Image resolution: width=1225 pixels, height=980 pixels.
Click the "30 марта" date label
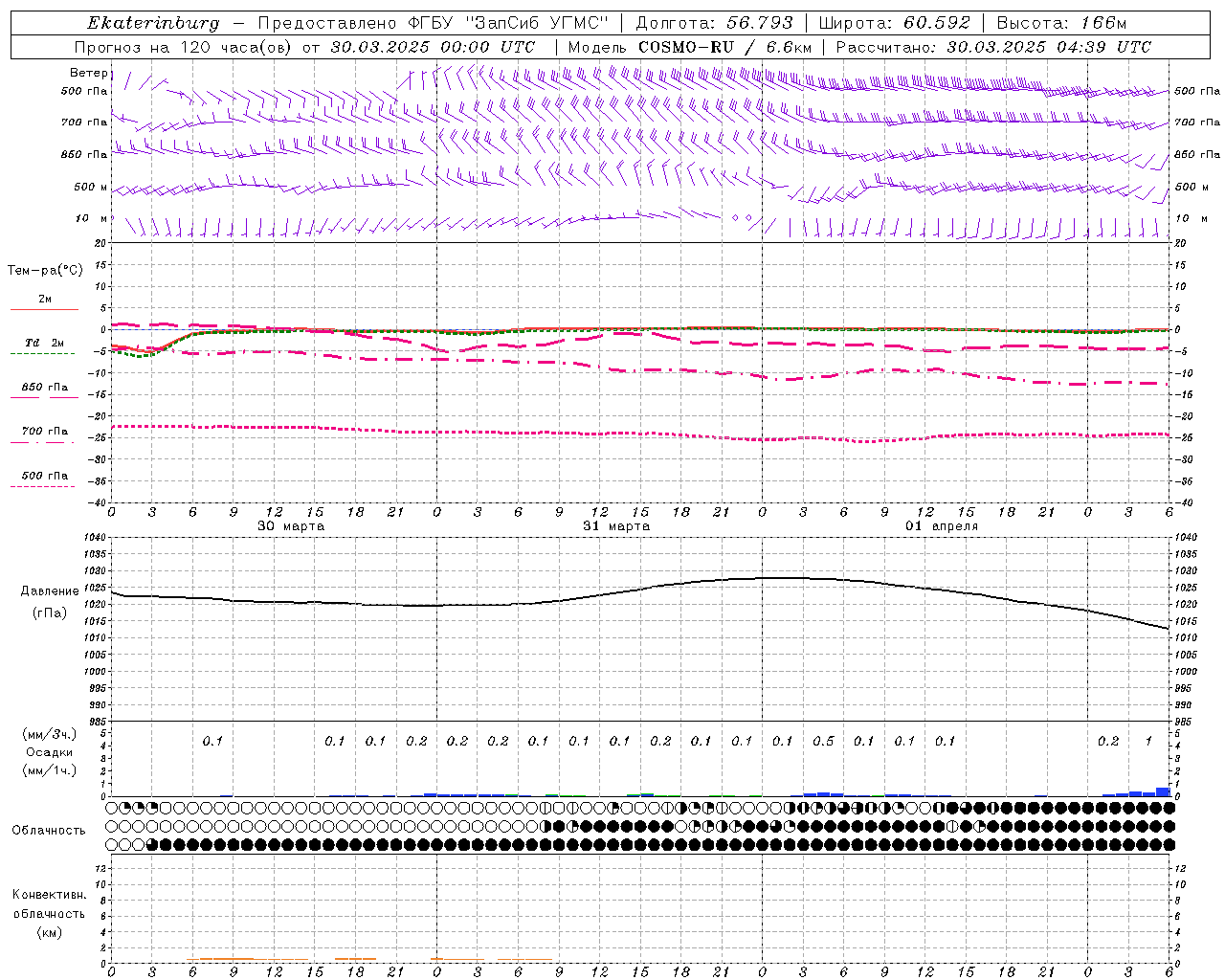(291, 526)
